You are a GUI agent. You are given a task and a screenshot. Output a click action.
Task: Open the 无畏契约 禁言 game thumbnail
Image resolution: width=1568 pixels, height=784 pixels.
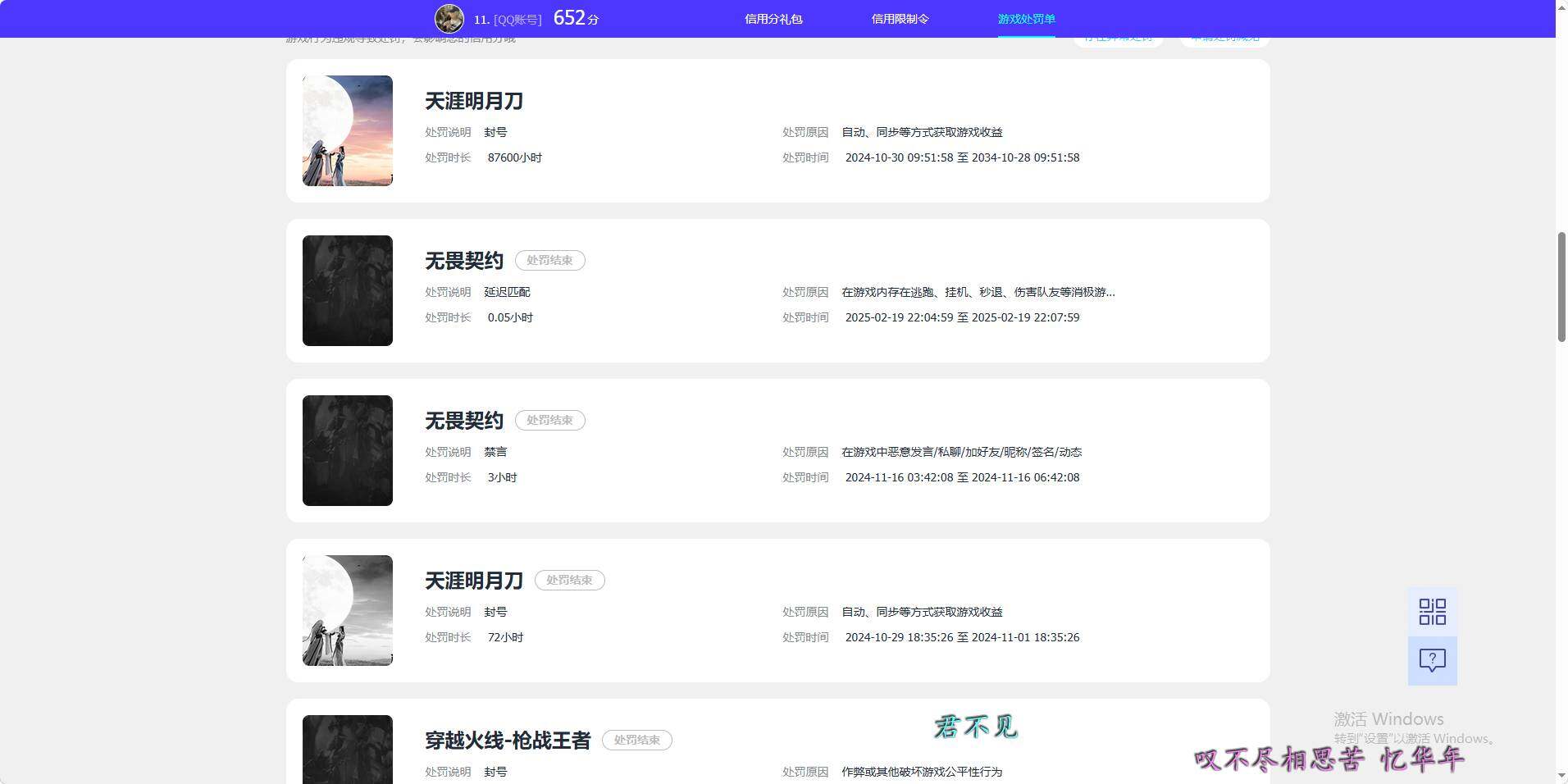[x=348, y=450]
